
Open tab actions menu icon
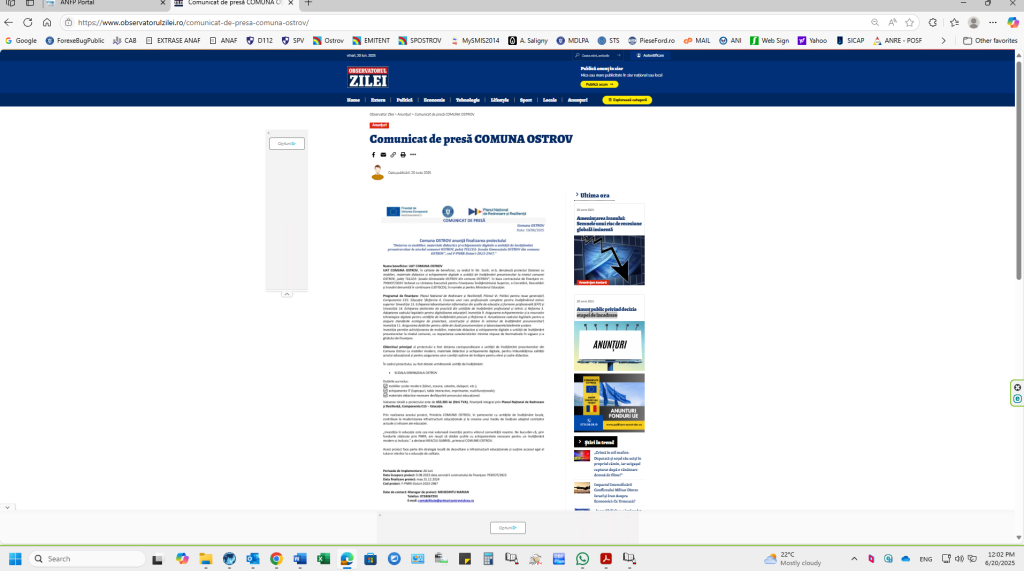tap(30, 3)
